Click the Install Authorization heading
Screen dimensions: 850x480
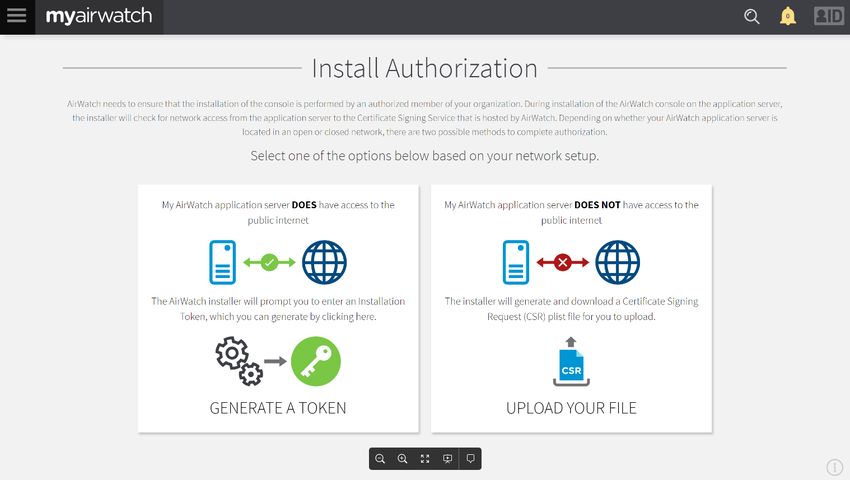(x=424, y=68)
